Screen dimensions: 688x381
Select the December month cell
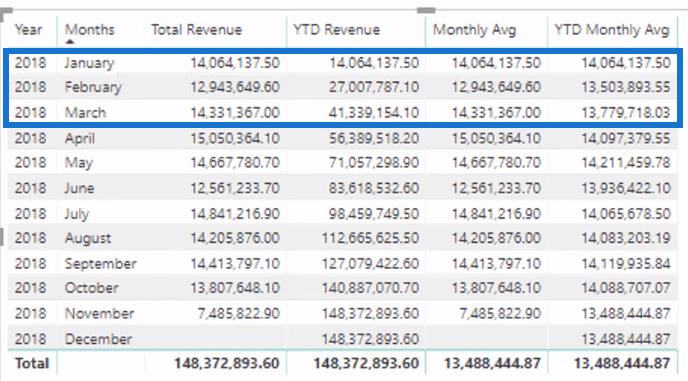click(x=98, y=339)
